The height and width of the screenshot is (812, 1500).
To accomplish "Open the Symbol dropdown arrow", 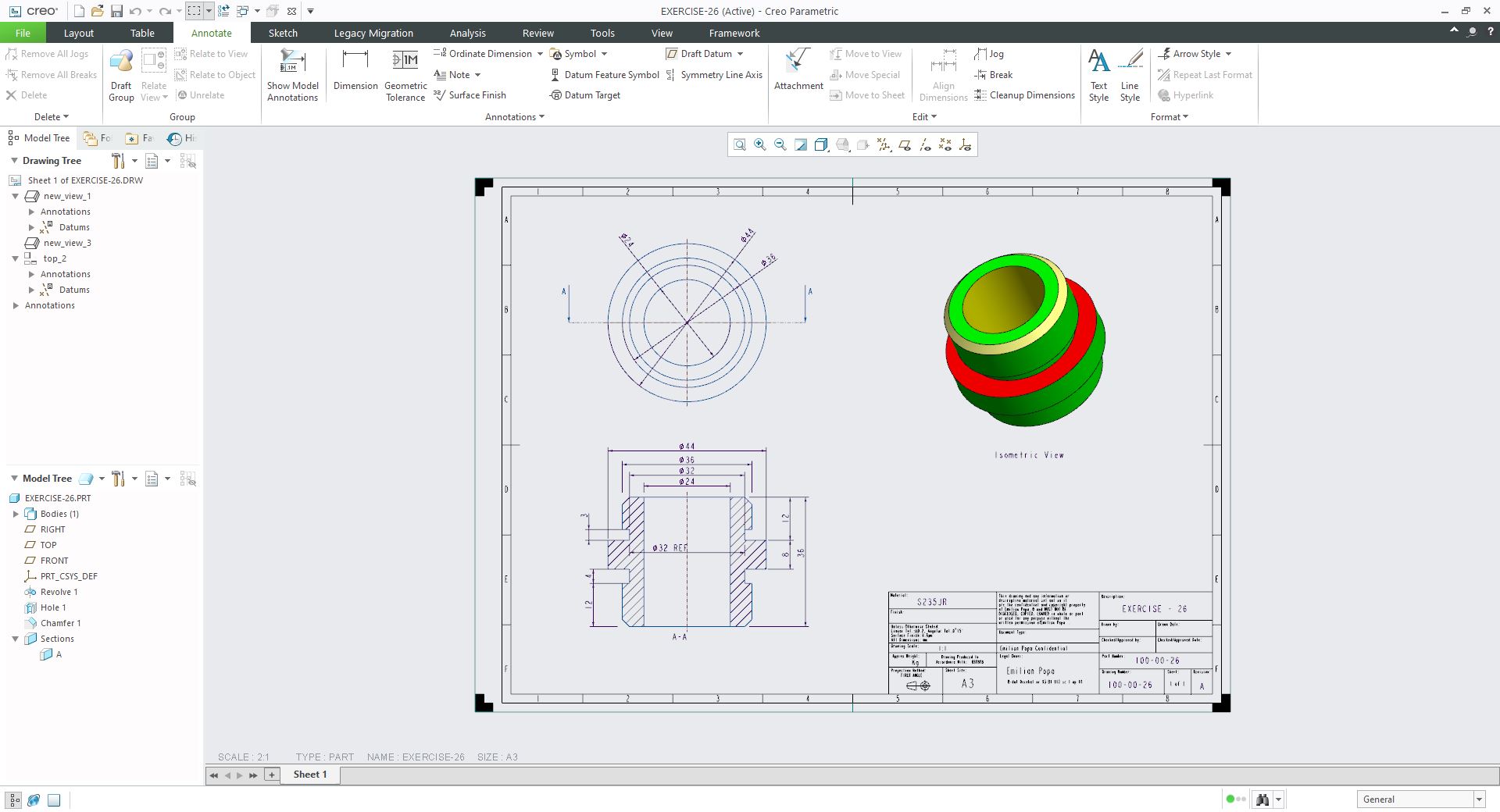I will click(x=604, y=54).
